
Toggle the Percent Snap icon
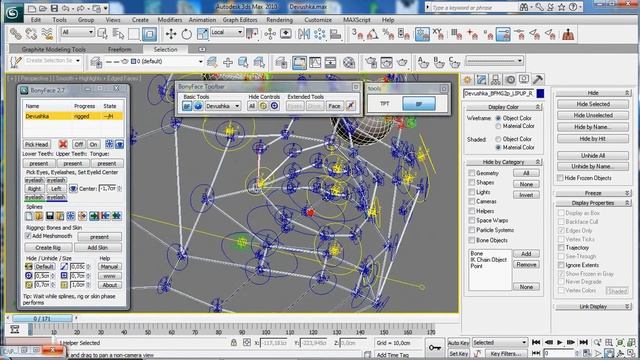(388, 34)
